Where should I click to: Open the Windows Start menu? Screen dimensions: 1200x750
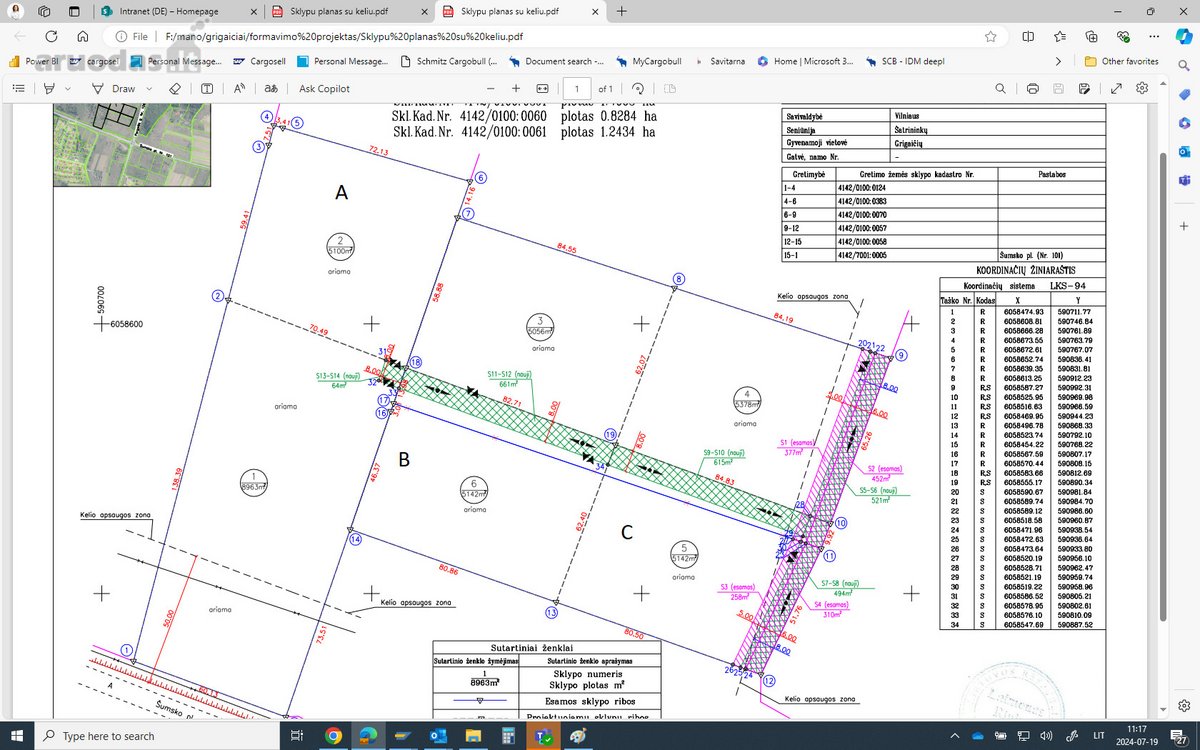click(18, 735)
